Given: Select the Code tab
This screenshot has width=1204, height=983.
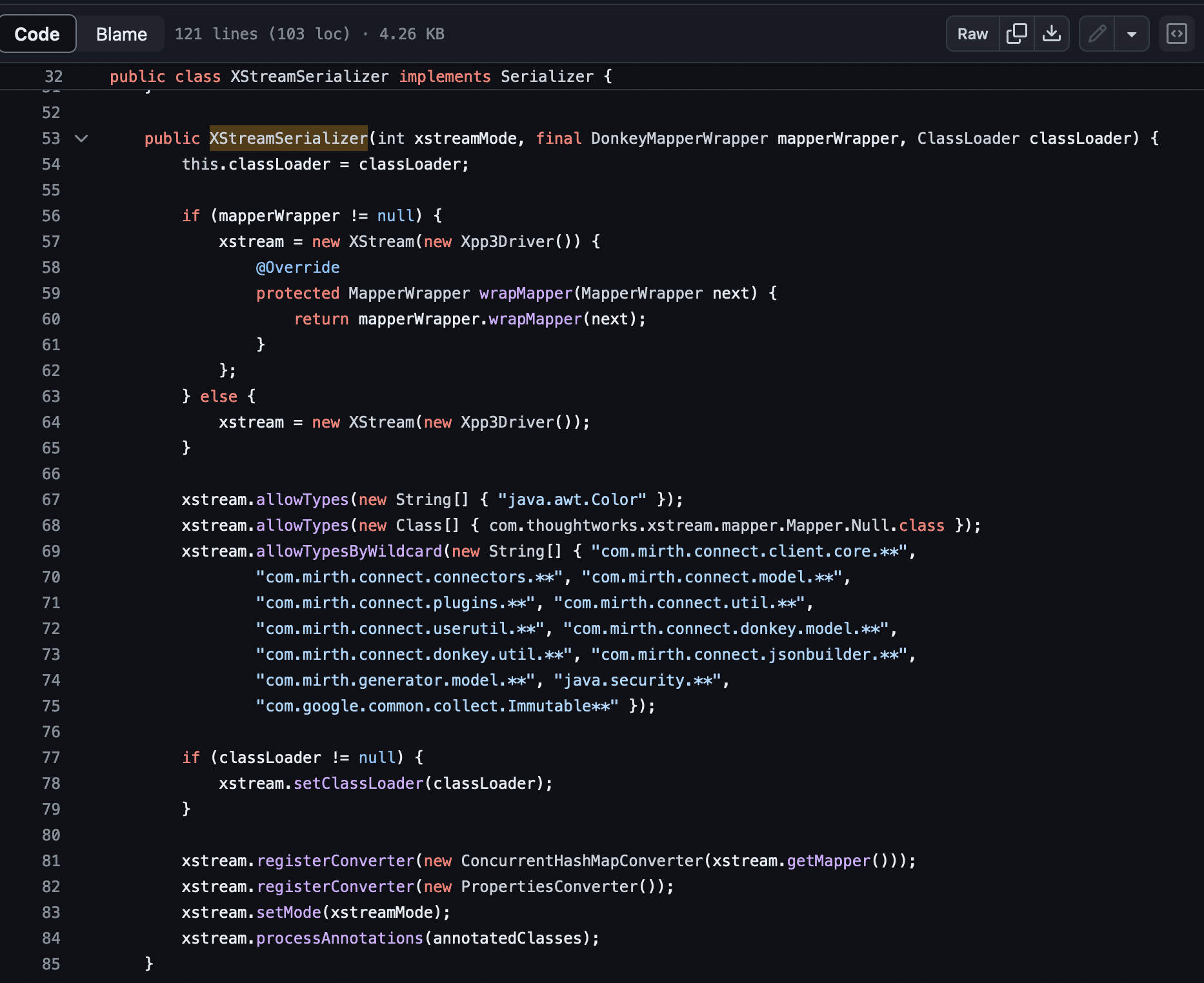Looking at the screenshot, I should click(x=37, y=34).
